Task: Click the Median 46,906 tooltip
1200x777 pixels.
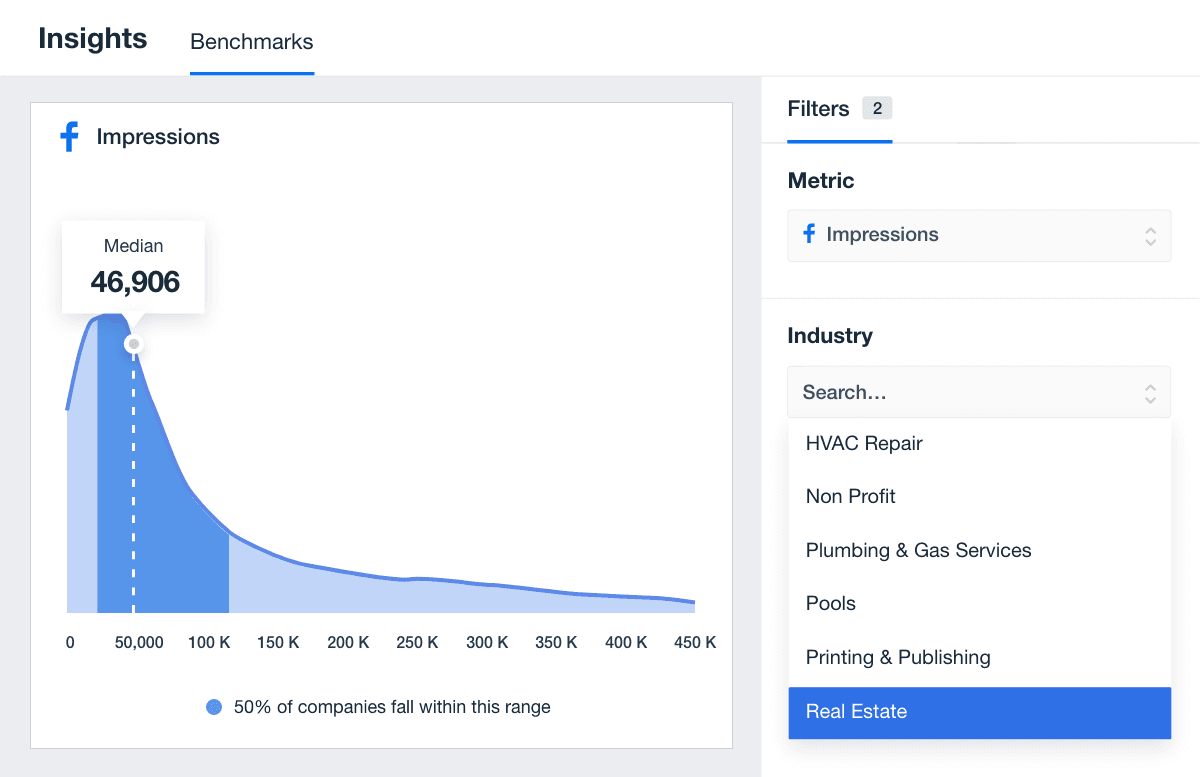Action: [134, 267]
